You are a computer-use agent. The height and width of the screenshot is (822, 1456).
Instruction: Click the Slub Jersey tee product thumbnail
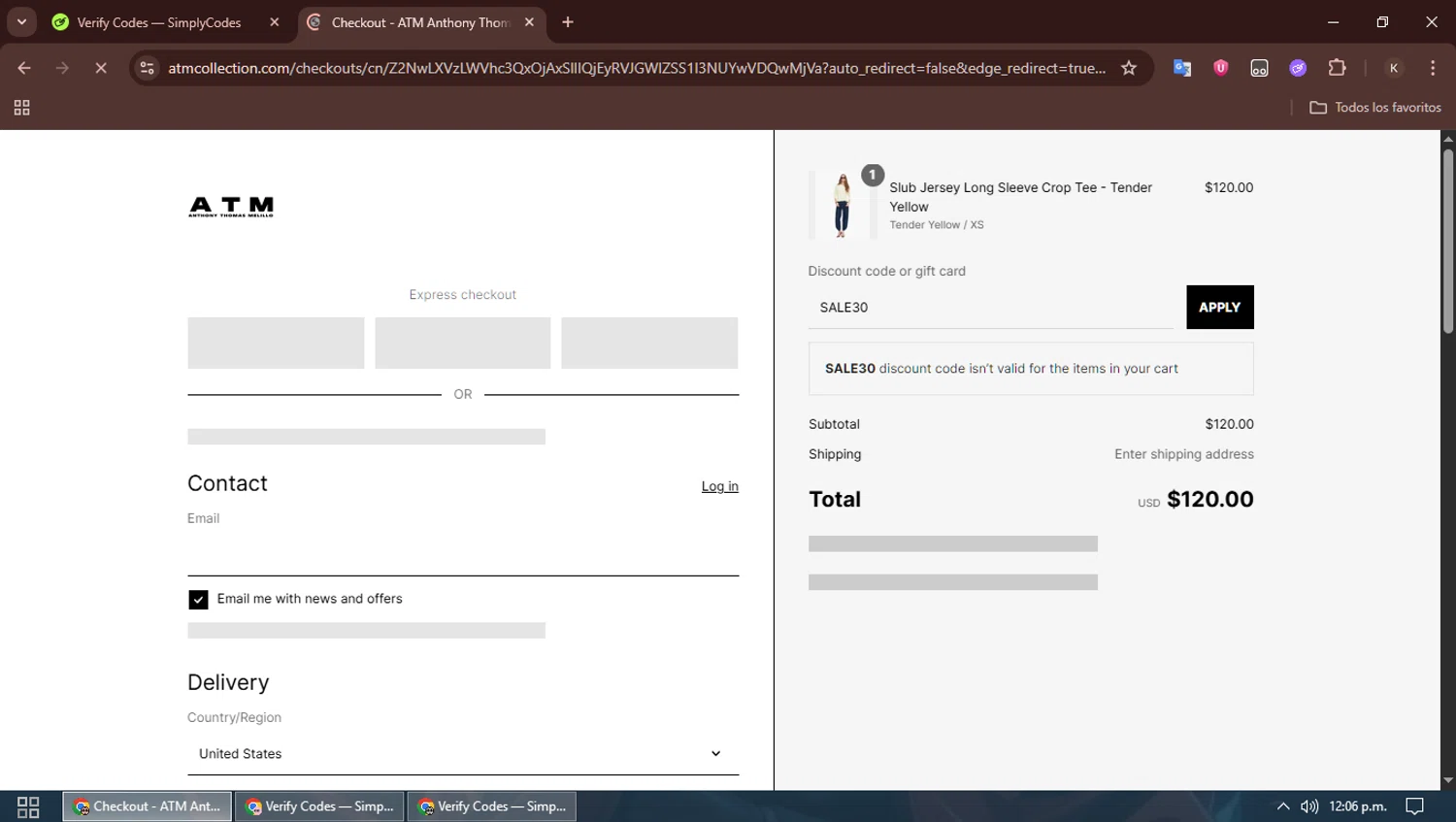842,205
